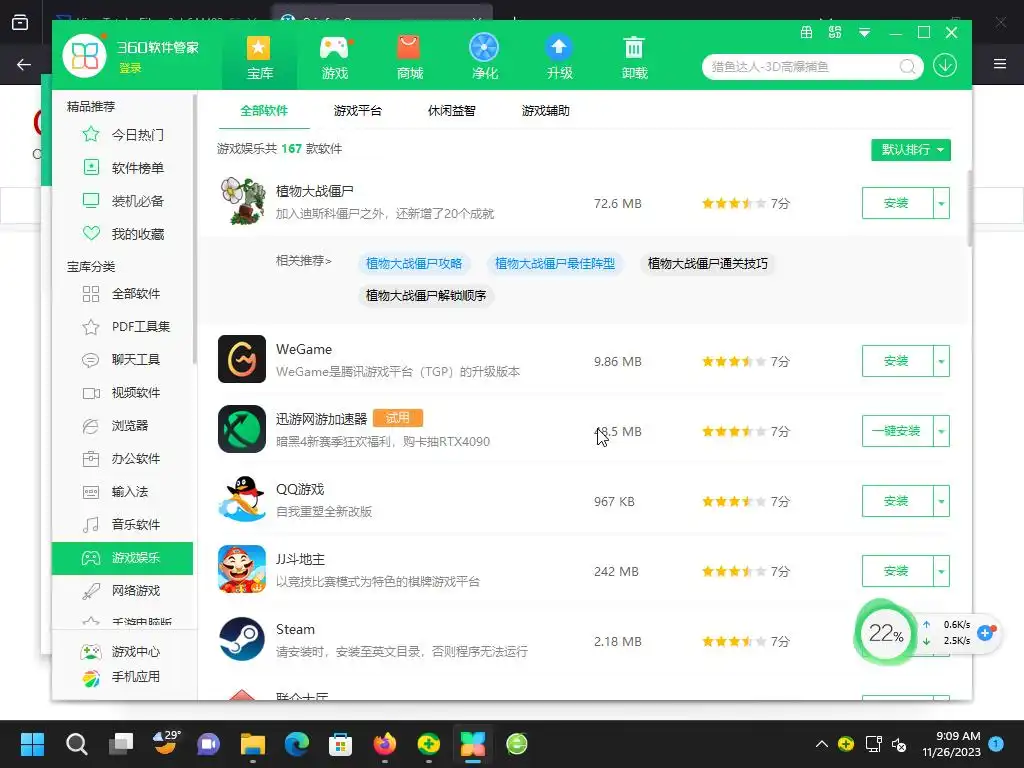The height and width of the screenshot is (768, 1024).
Task: Select 视频软件 category
Action: pos(123,392)
